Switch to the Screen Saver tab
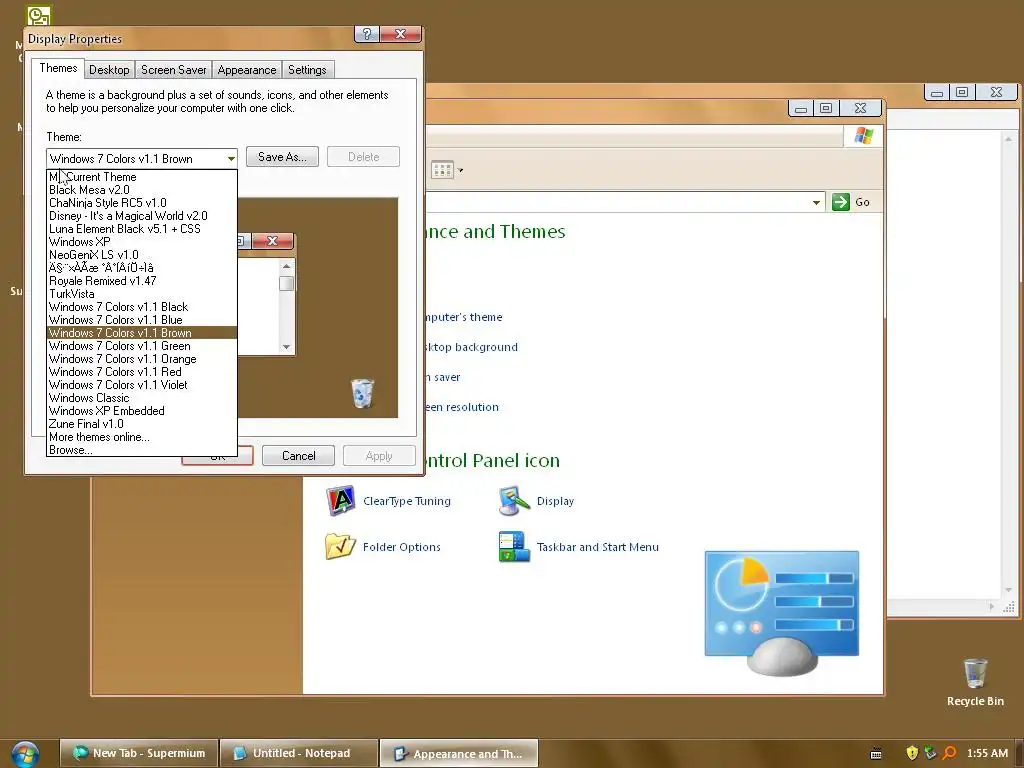The width and height of the screenshot is (1024, 768). [x=173, y=70]
